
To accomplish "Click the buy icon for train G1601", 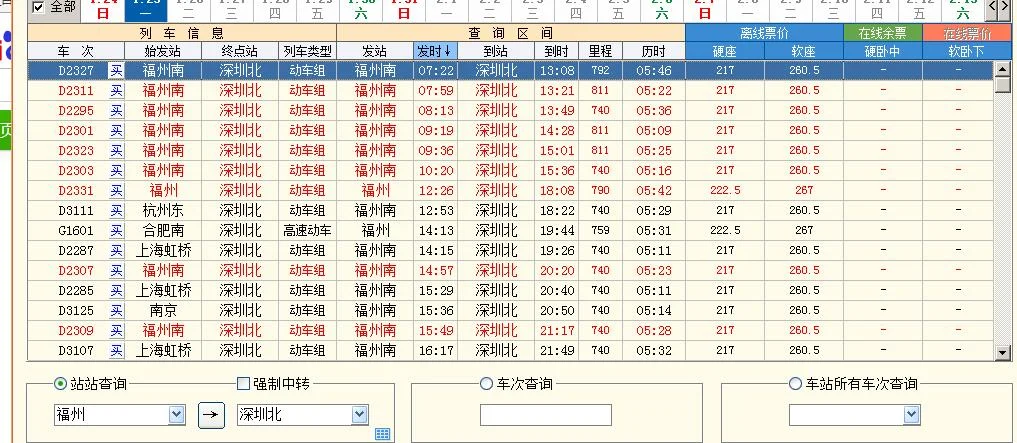I will pos(116,231).
